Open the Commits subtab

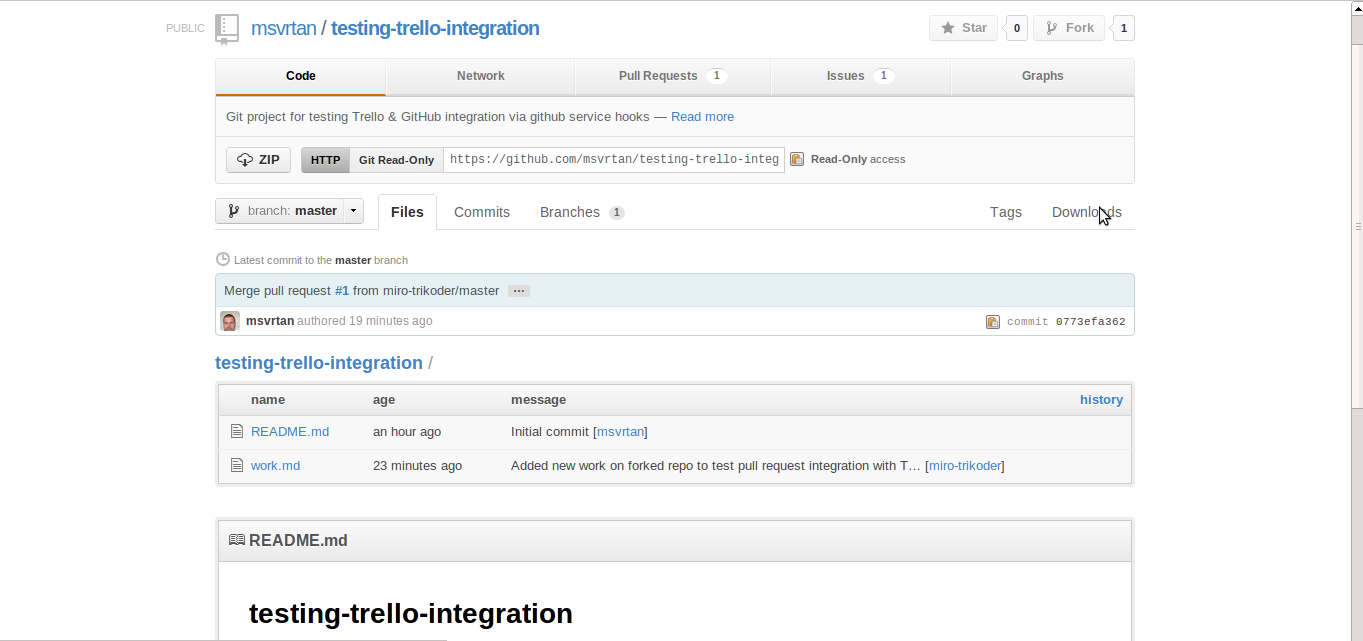click(482, 212)
